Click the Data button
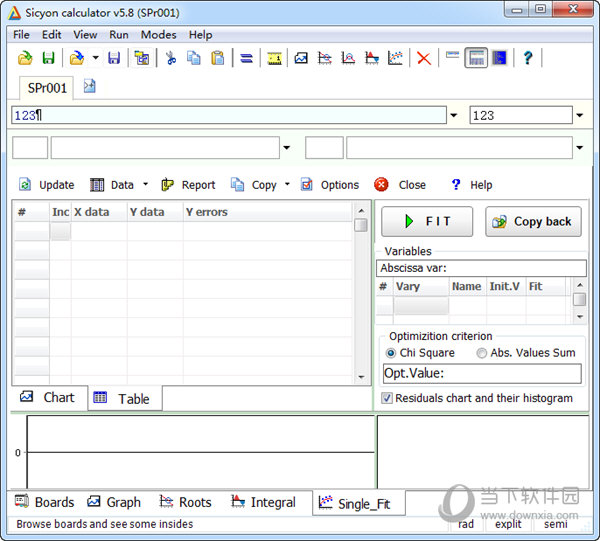The height and width of the screenshot is (541, 600). (x=112, y=185)
